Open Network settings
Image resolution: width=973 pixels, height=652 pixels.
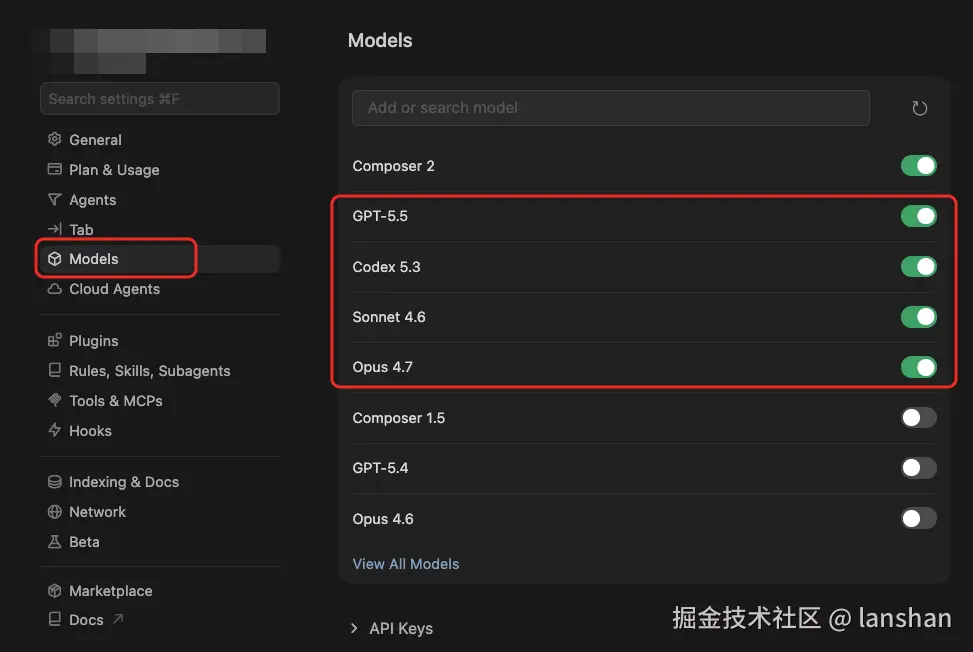click(x=159, y=512)
